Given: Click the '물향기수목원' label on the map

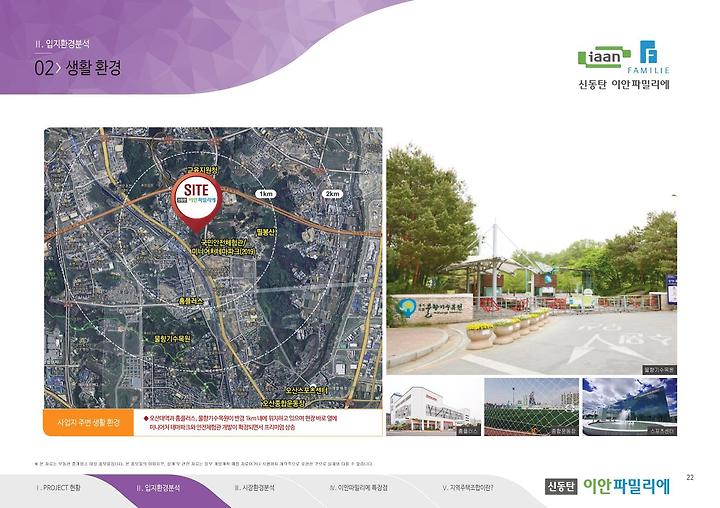Looking at the screenshot, I should click(172, 339).
